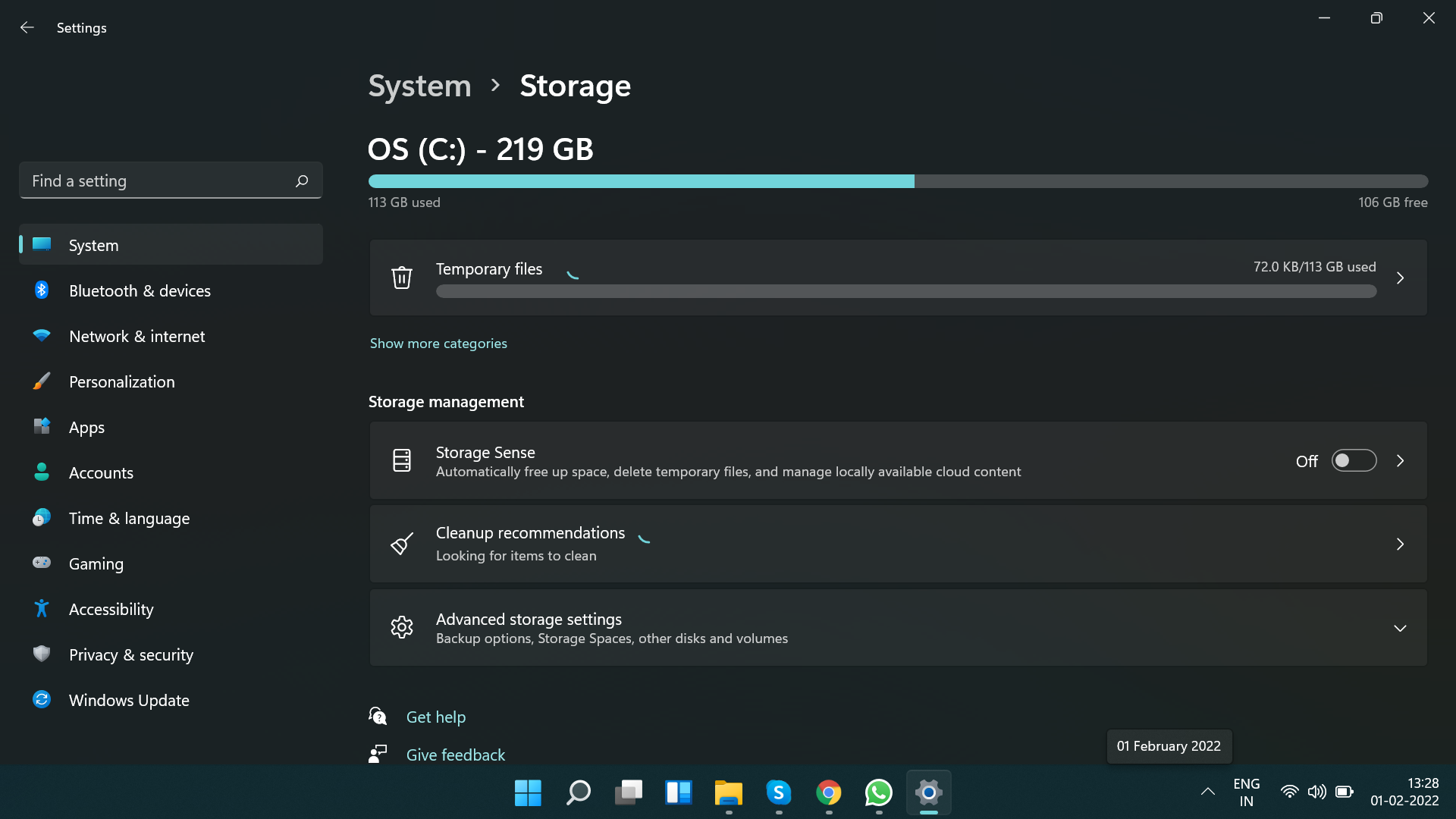
Task: Open the Get help link
Action: [x=435, y=717]
